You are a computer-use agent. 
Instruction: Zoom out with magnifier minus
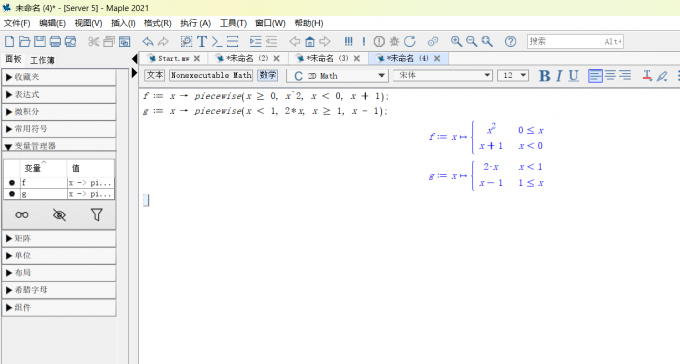pos(471,41)
